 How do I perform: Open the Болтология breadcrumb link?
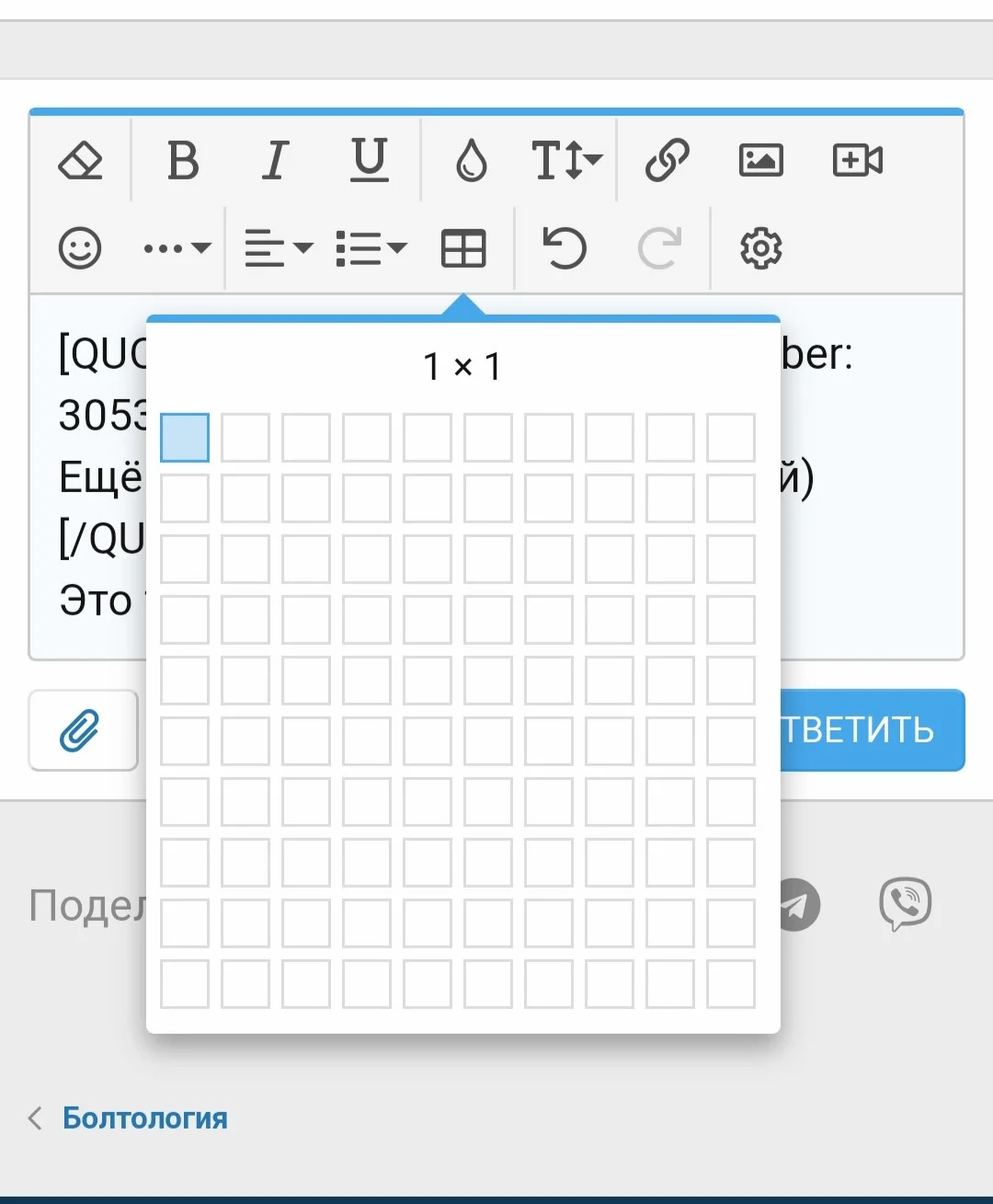tap(144, 1118)
